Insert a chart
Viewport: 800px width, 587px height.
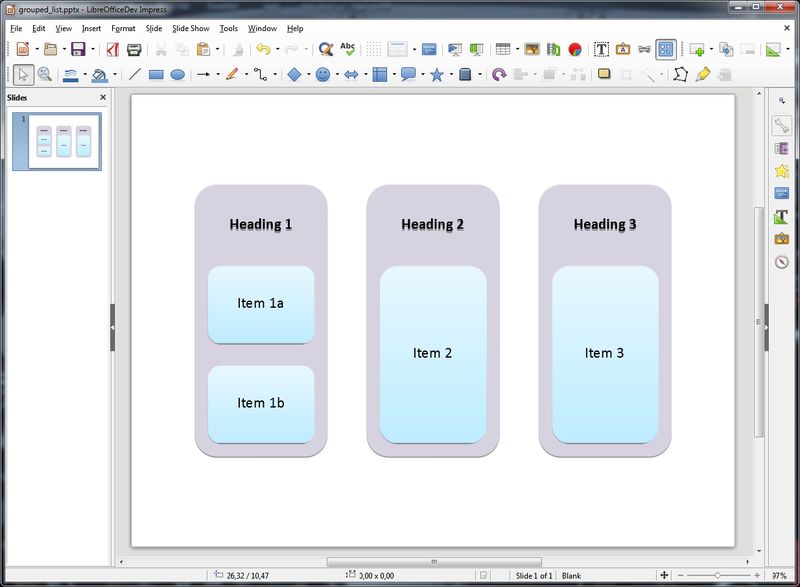(575, 49)
